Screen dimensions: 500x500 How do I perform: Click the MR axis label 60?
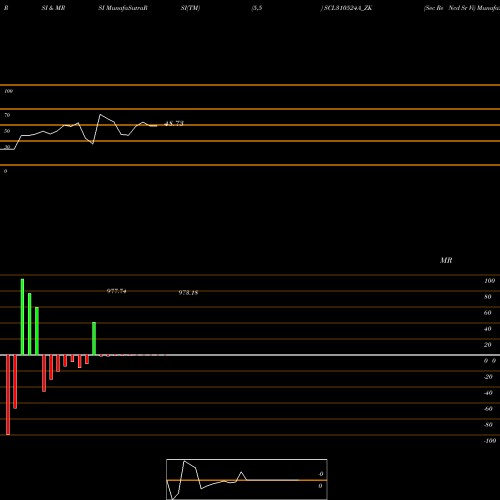coord(487,313)
